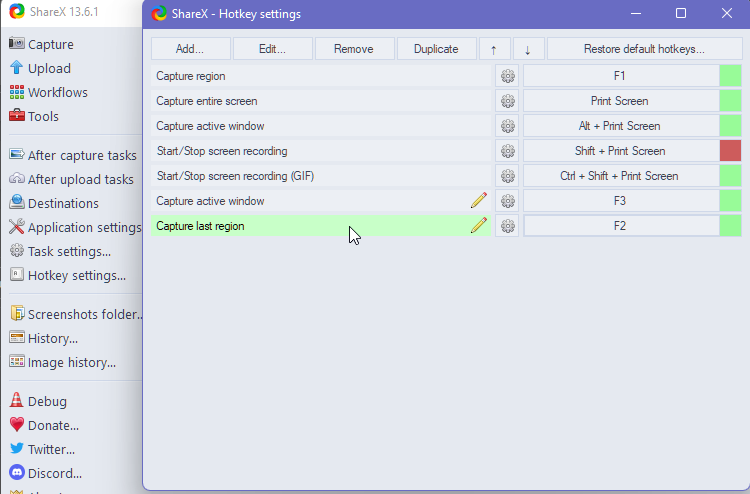Click the F2 hotkey assignment button
This screenshot has width=750, height=494.
click(x=620, y=226)
